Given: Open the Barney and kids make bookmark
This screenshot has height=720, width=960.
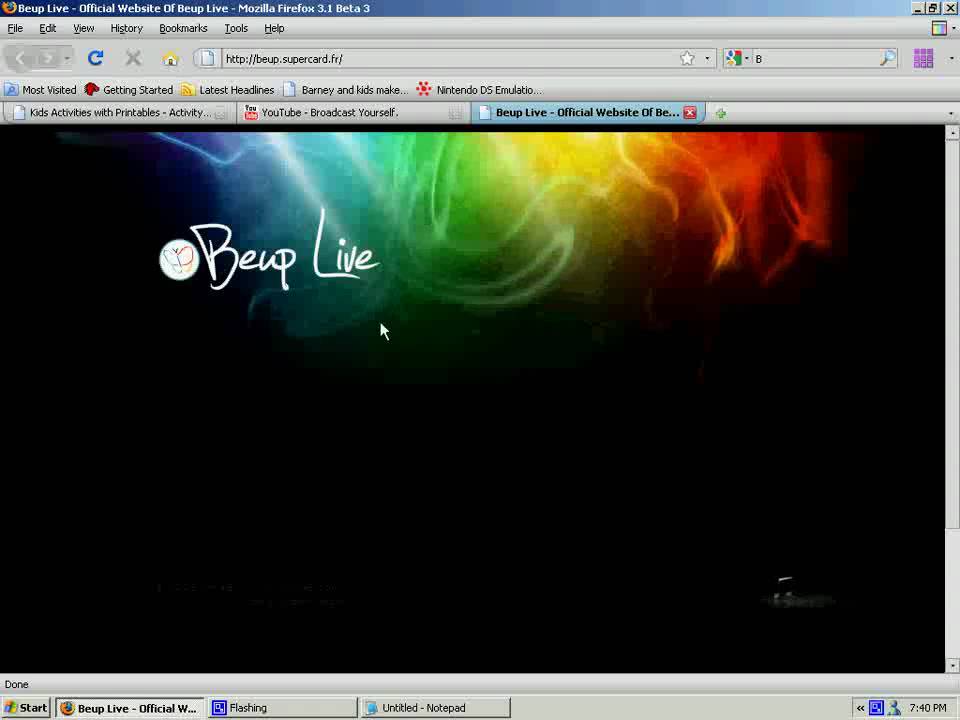Looking at the screenshot, I should pos(345,90).
